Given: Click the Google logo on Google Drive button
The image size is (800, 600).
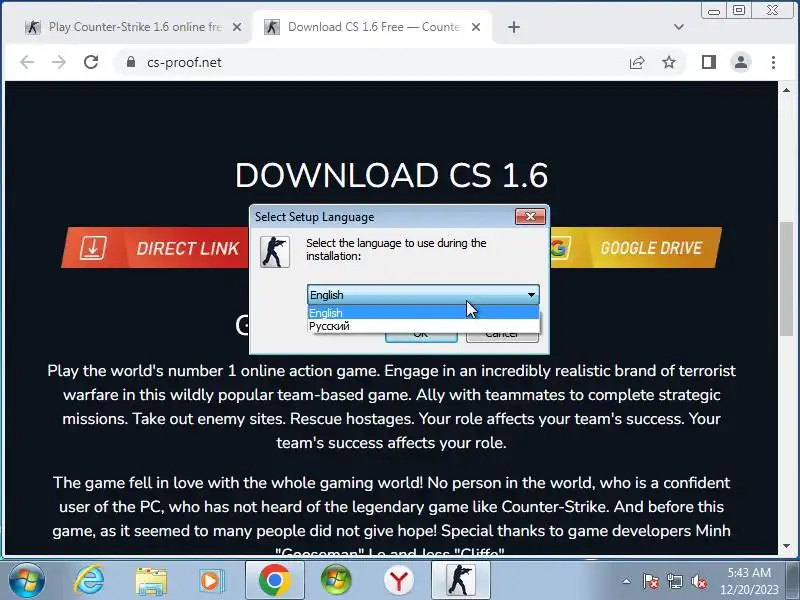Looking at the screenshot, I should click(x=558, y=248).
